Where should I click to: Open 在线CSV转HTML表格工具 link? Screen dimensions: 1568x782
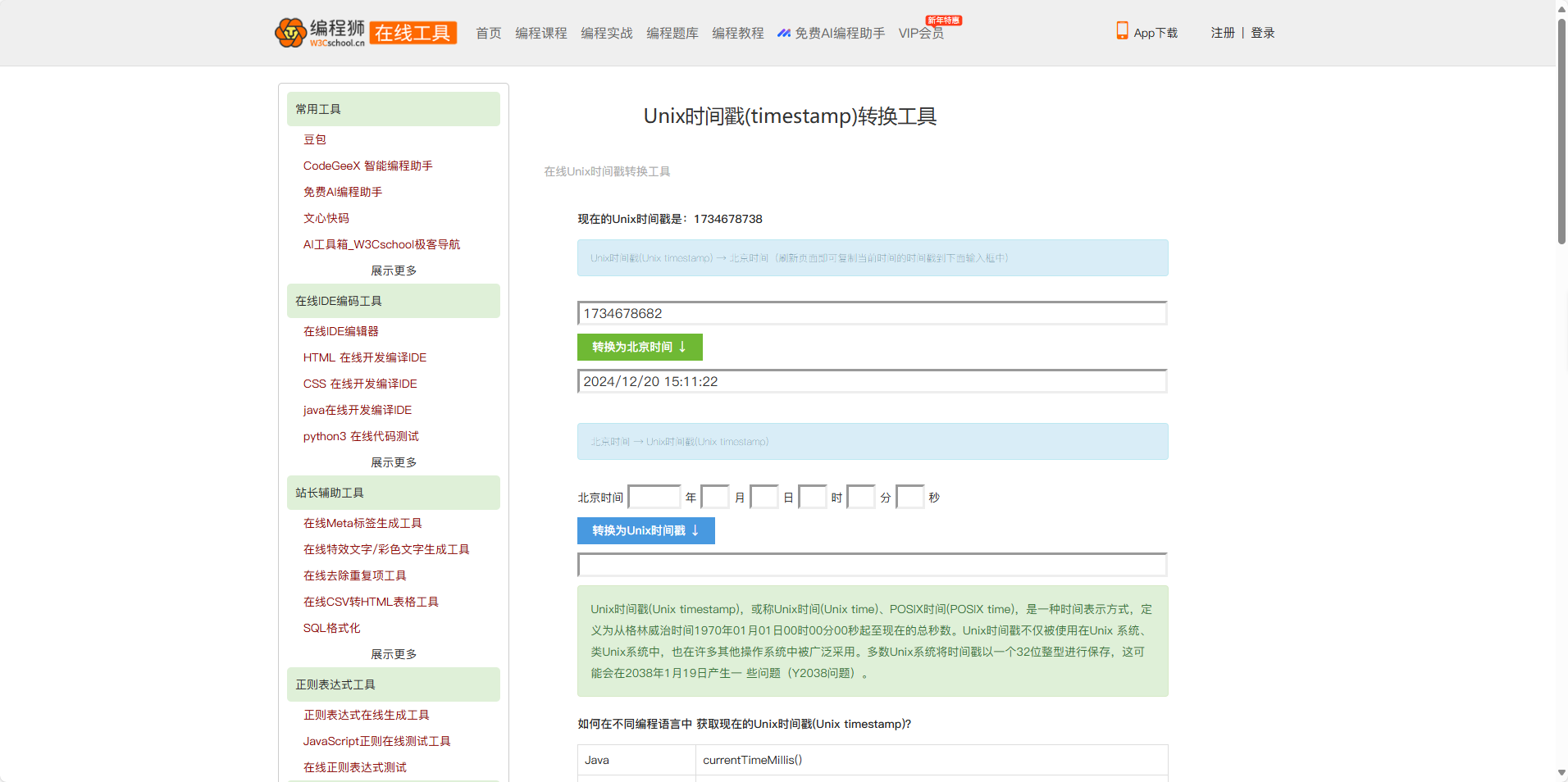(x=371, y=602)
